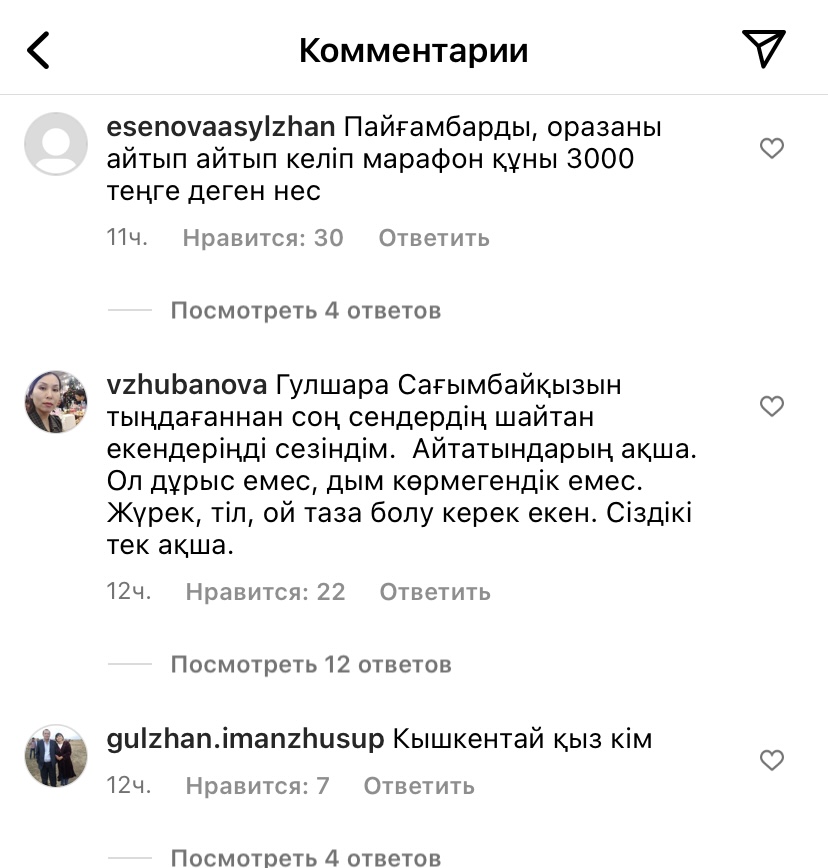Tap the back arrow icon
The height and width of the screenshot is (868, 828).
[x=38, y=50]
